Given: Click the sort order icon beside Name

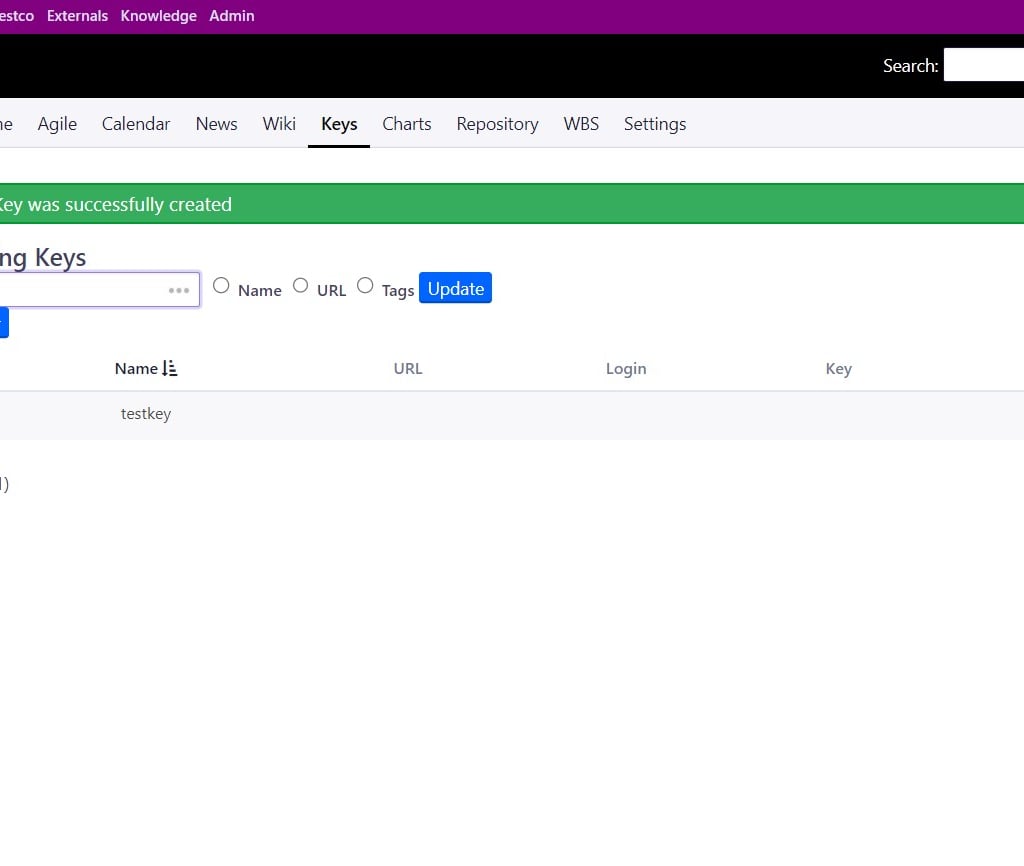Looking at the screenshot, I should [x=170, y=368].
